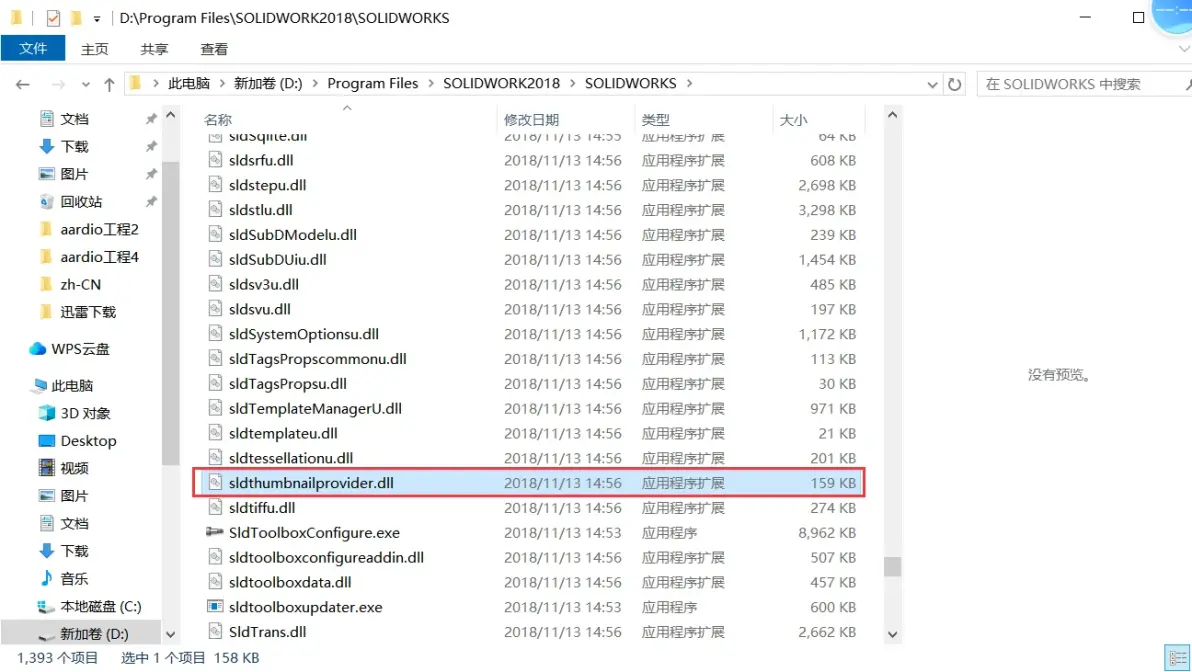
Task: Sort by 名称 column header
Action: (x=218, y=120)
